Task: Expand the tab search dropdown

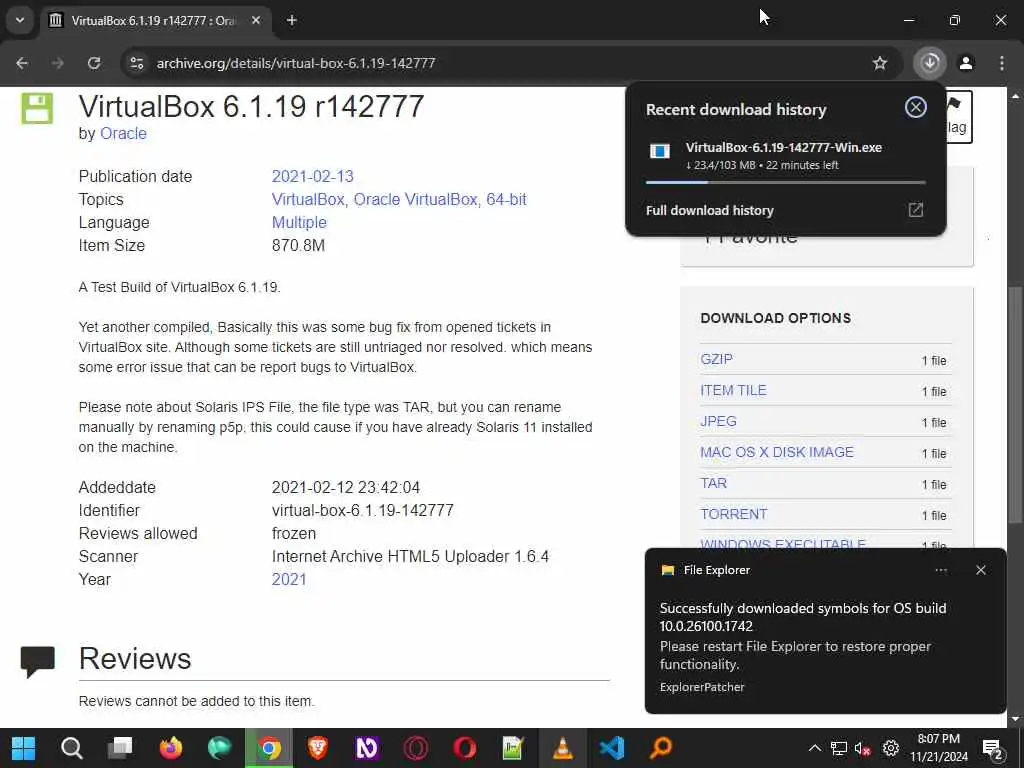Action: pyautogui.click(x=20, y=20)
